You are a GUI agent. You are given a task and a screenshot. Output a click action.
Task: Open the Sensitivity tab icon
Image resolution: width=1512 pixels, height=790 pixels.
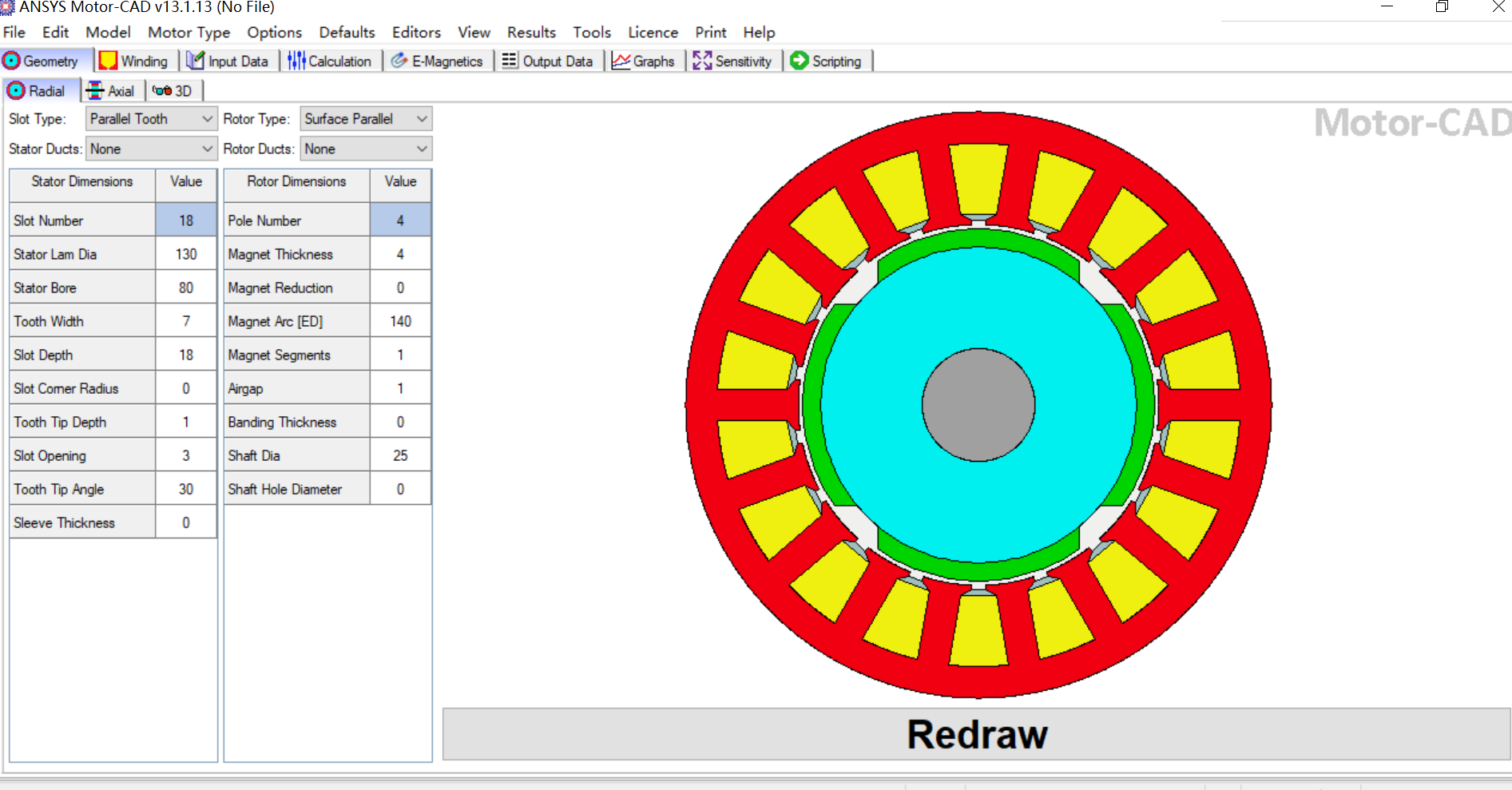point(702,61)
